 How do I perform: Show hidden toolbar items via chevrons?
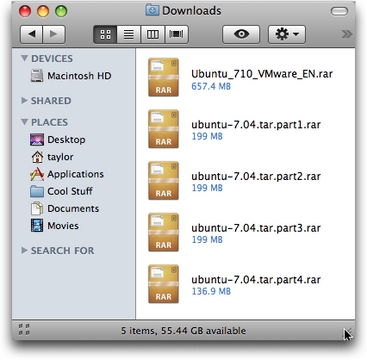coord(347,34)
